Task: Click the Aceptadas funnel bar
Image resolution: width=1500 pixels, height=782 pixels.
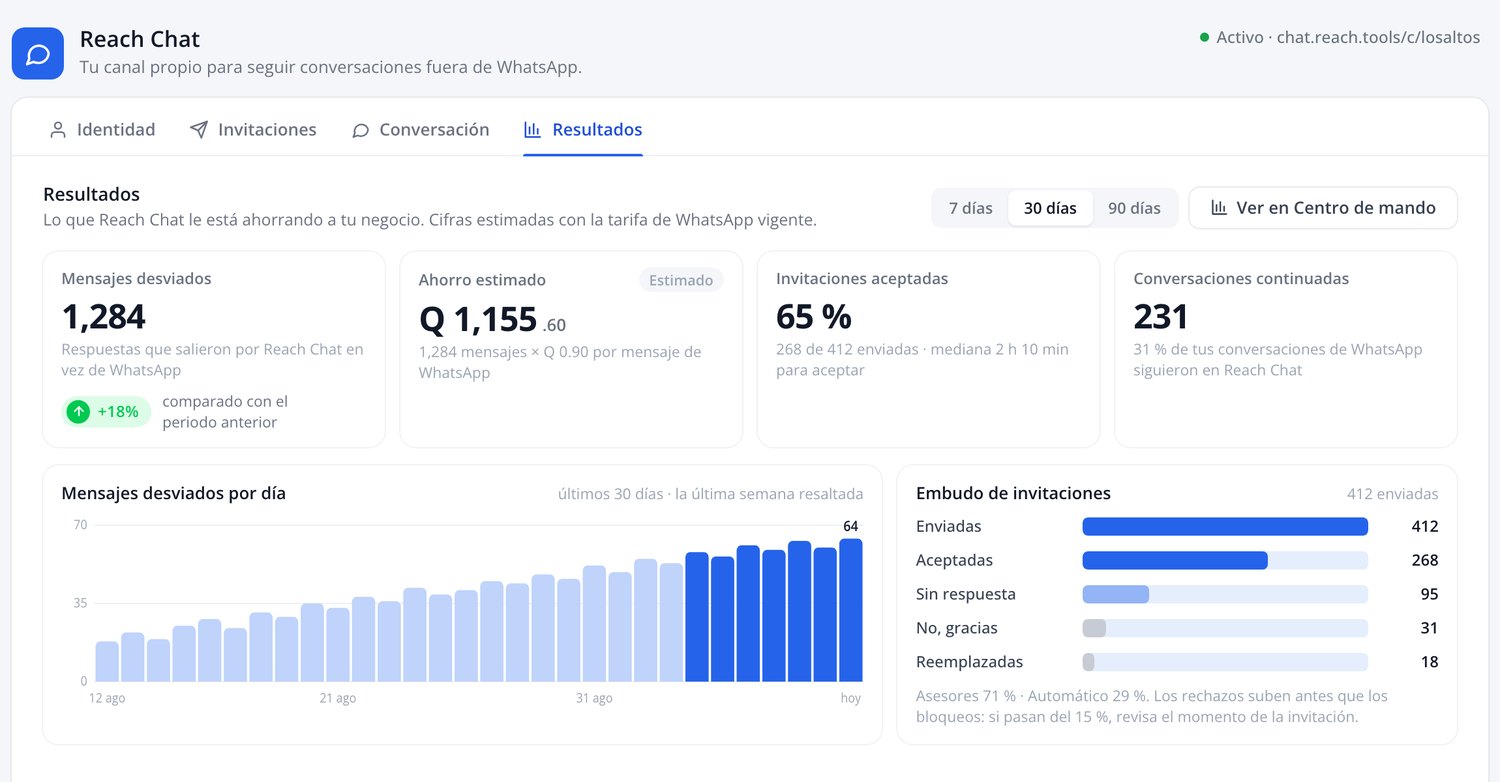Action: point(1225,560)
